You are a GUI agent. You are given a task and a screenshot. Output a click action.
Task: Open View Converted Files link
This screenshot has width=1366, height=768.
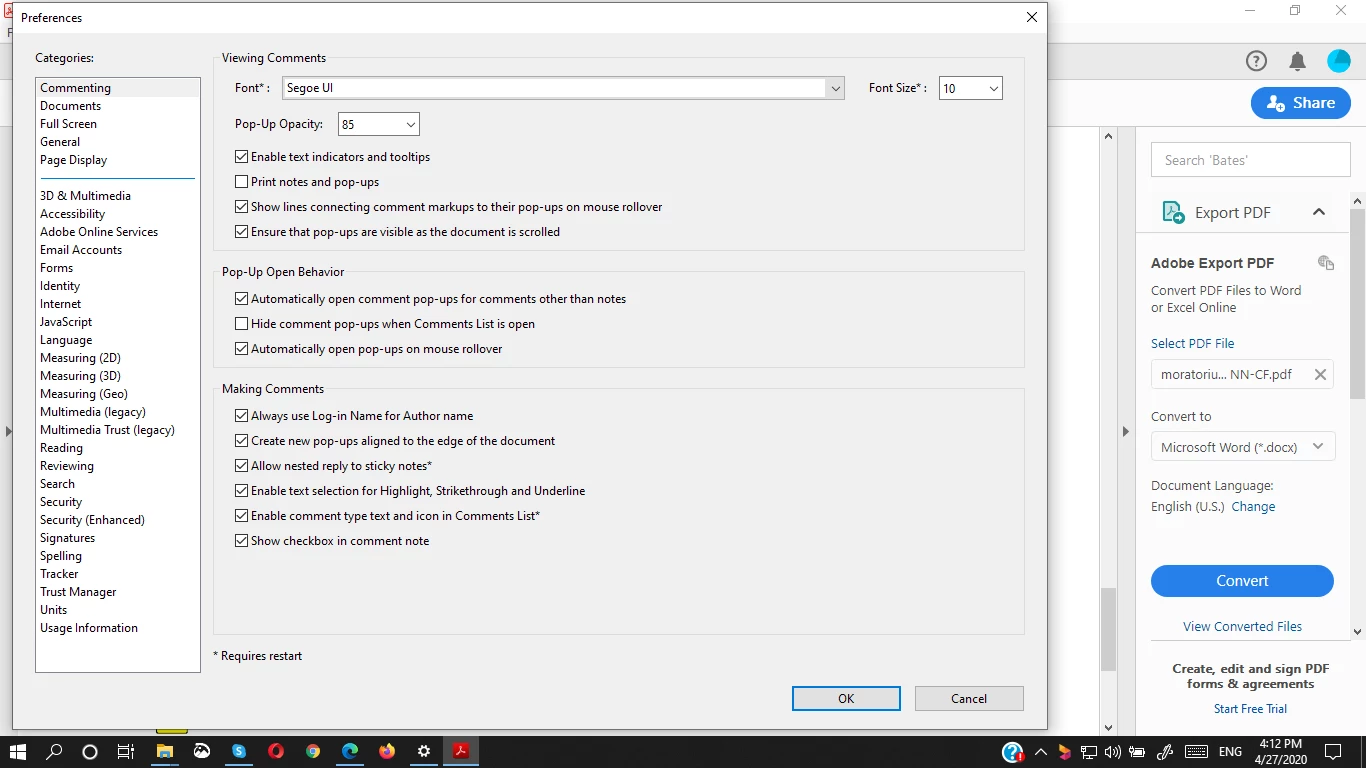click(x=1242, y=627)
